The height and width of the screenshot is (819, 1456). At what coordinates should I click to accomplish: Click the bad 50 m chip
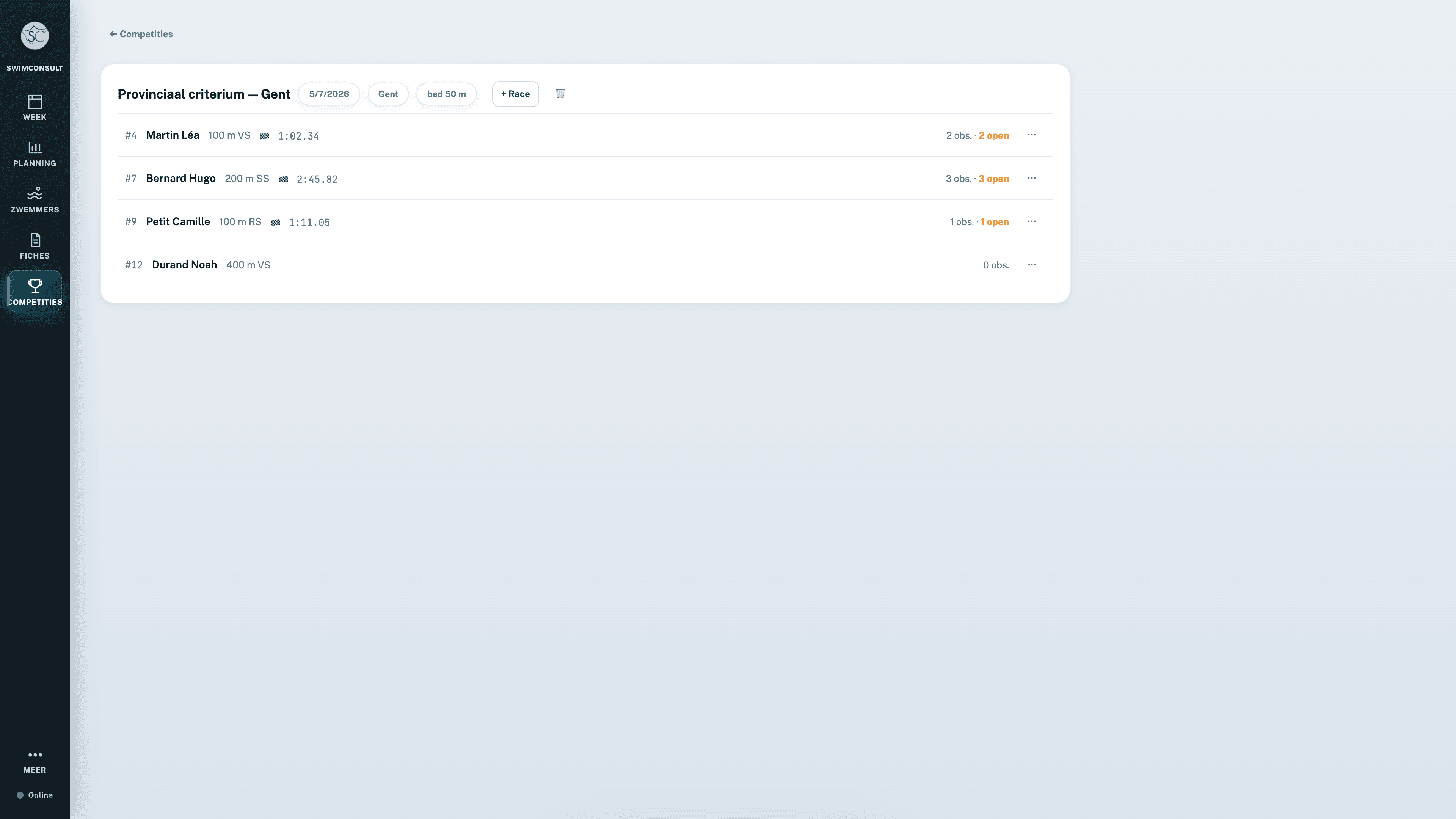pyautogui.click(x=447, y=94)
